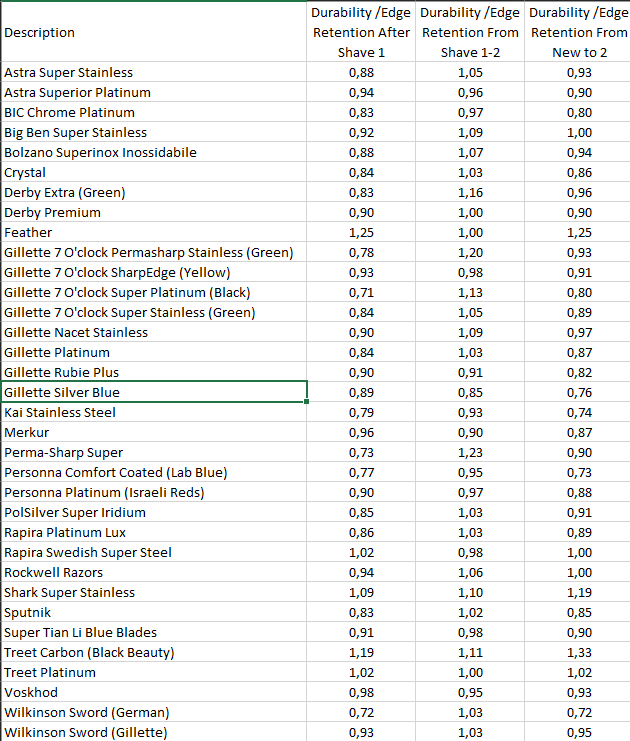Select the Description header cell
Viewport: 630px width, 741px height.
pos(154,32)
